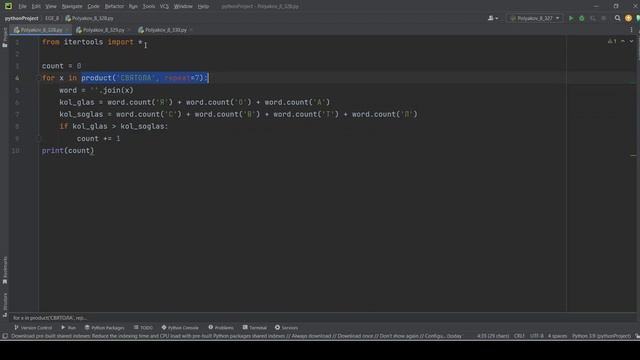Screen dimensions: 640x360
Task: Open the Services tool window
Action: point(287,328)
